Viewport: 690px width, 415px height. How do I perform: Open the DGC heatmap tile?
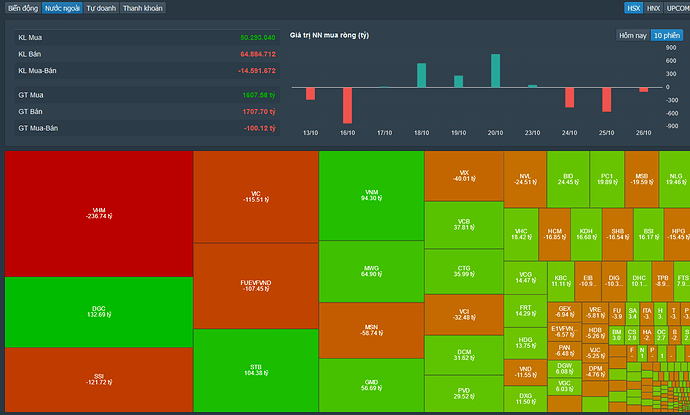point(99,312)
